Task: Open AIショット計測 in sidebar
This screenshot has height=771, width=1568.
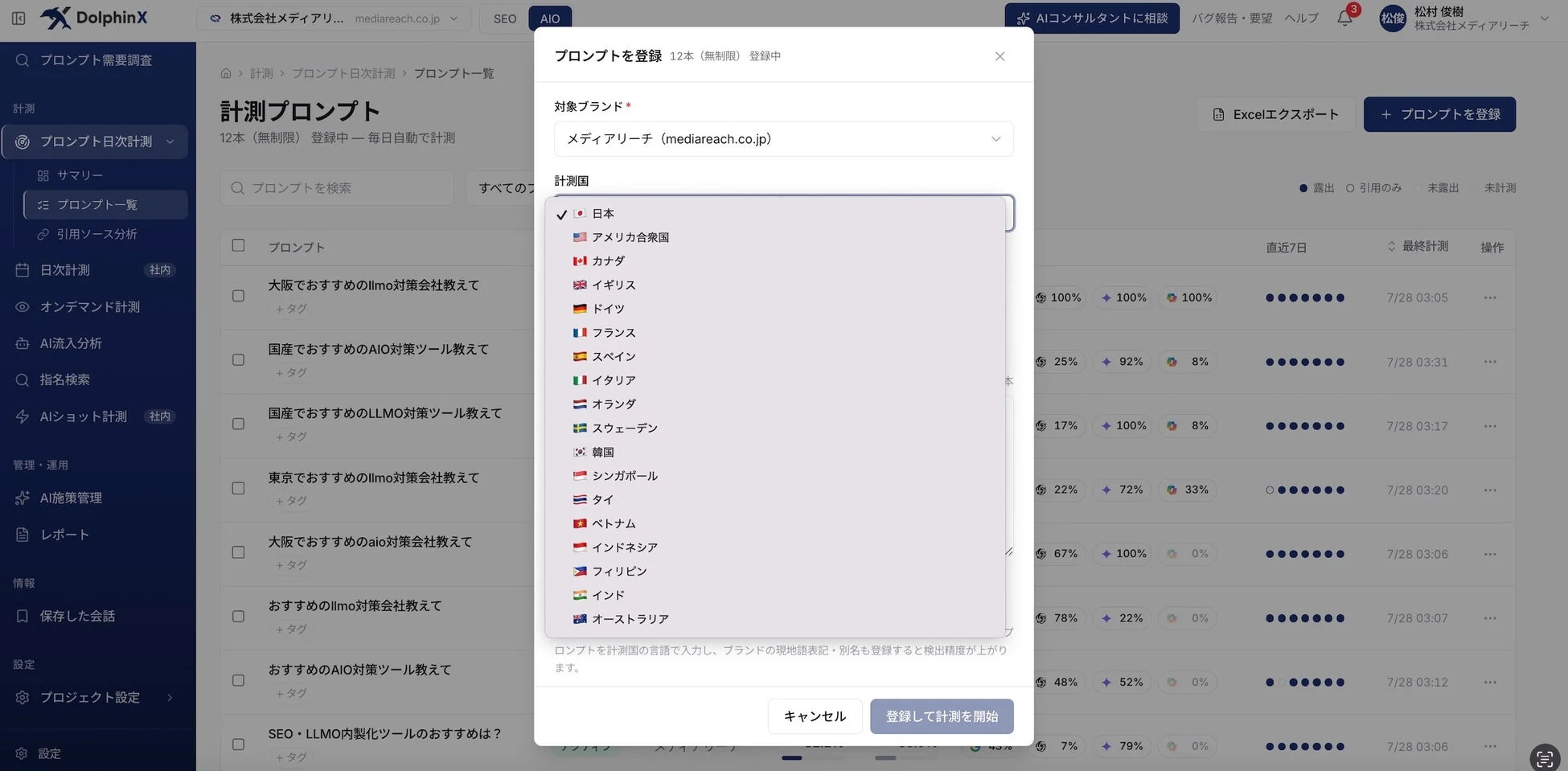Action: point(84,416)
